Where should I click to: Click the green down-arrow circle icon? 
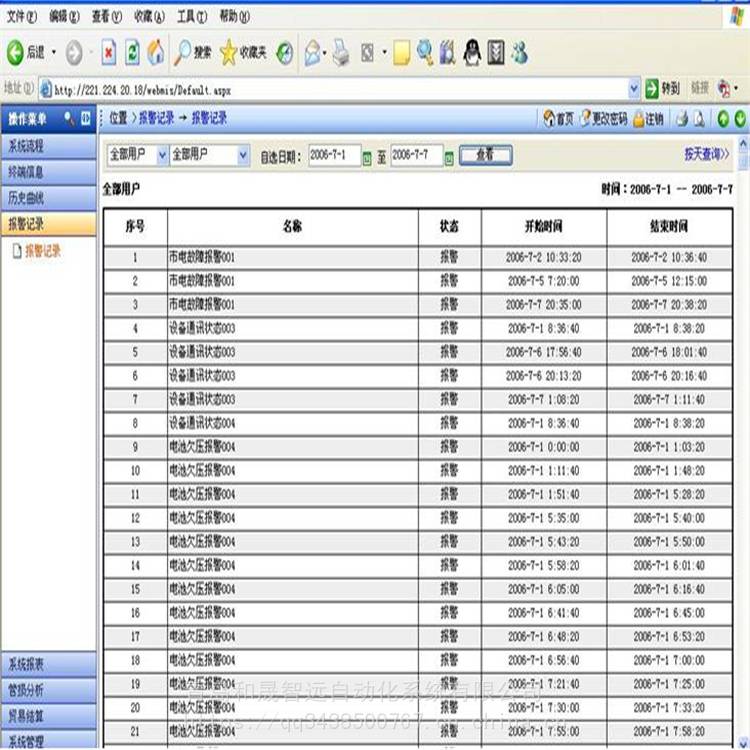pos(740,119)
